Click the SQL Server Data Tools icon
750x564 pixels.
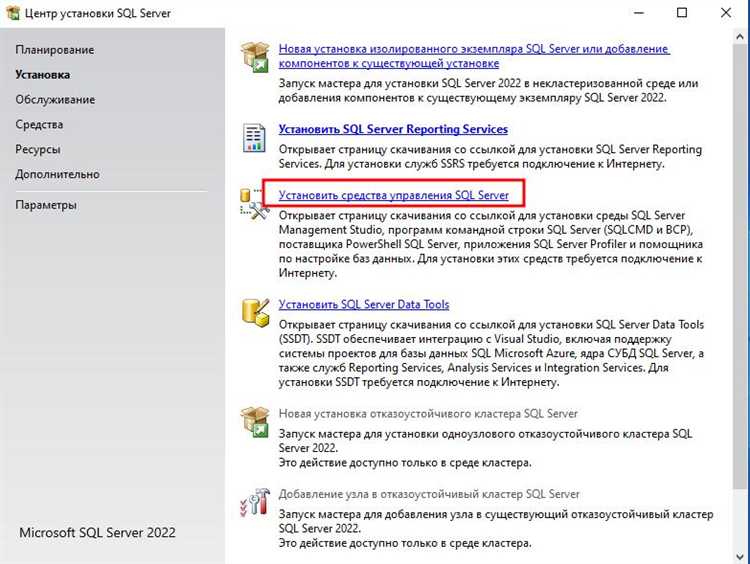255,311
